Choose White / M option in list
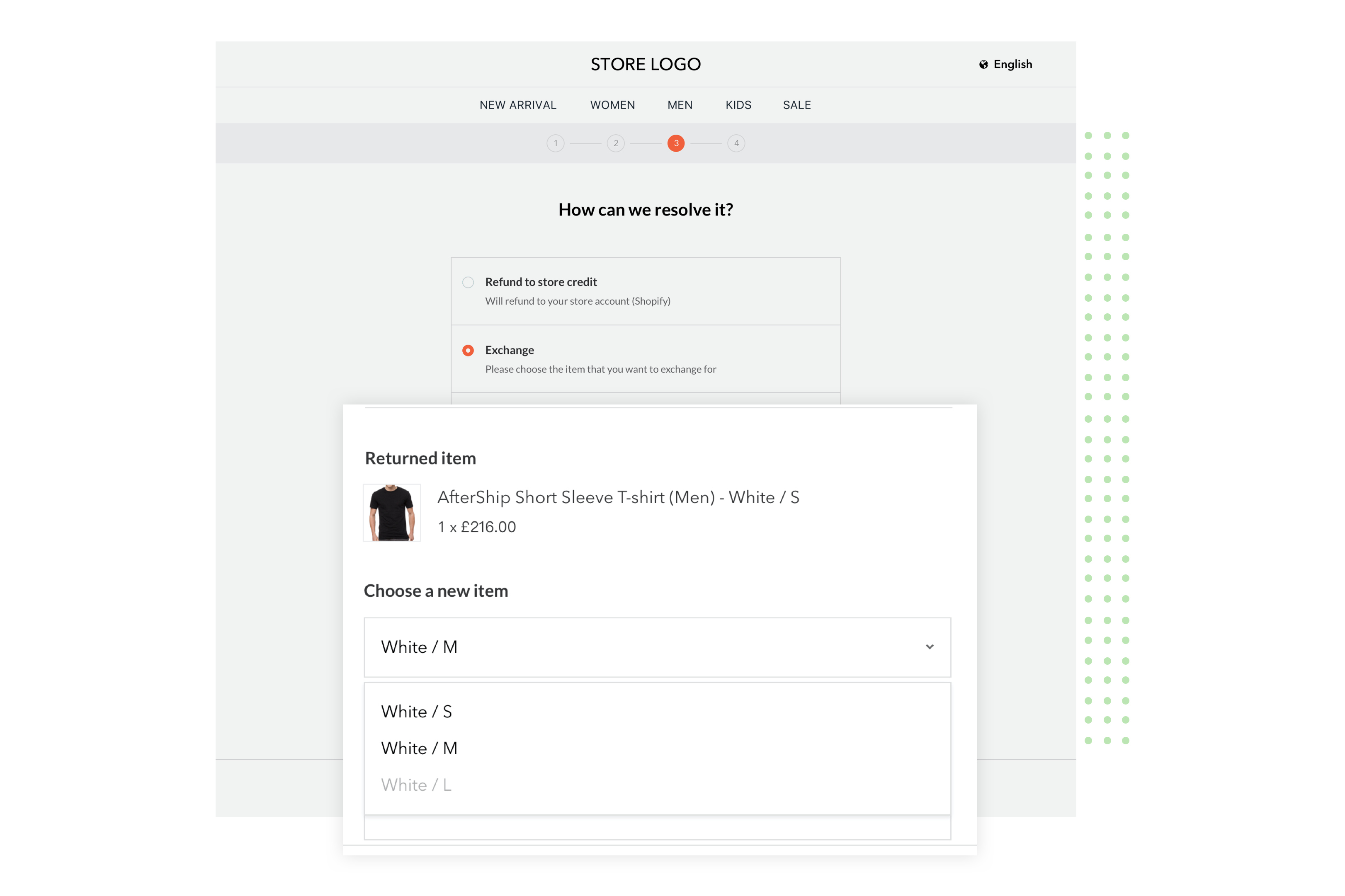 point(419,748)
